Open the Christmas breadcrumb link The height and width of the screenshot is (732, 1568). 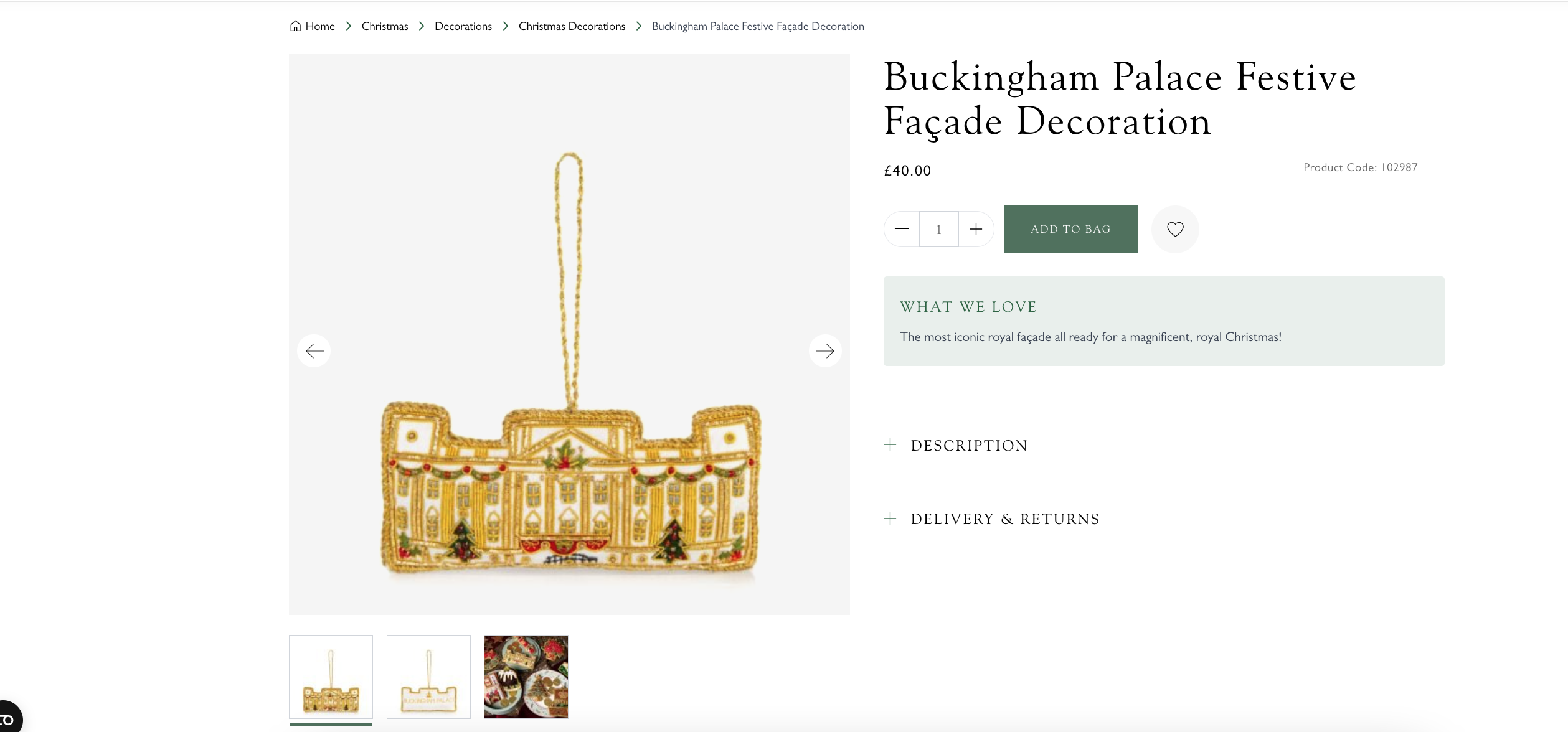click(384, 26)
